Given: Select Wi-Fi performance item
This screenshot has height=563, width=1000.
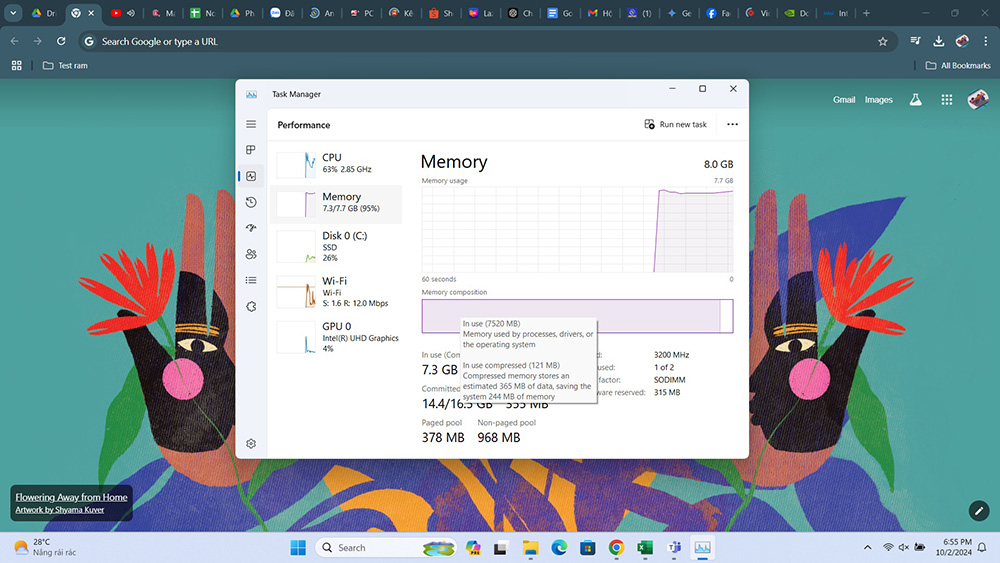Looking at the screenshot, I should coord(336,291).
